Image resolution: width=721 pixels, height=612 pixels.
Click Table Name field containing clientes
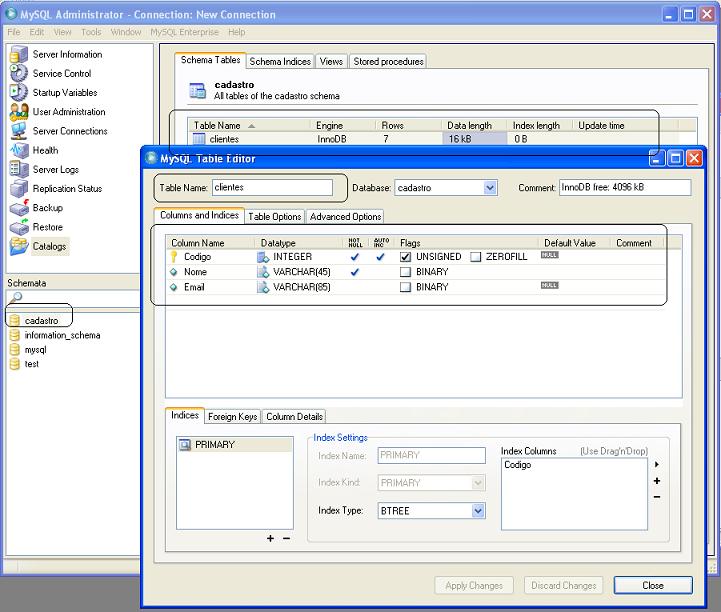coord(272,187)
